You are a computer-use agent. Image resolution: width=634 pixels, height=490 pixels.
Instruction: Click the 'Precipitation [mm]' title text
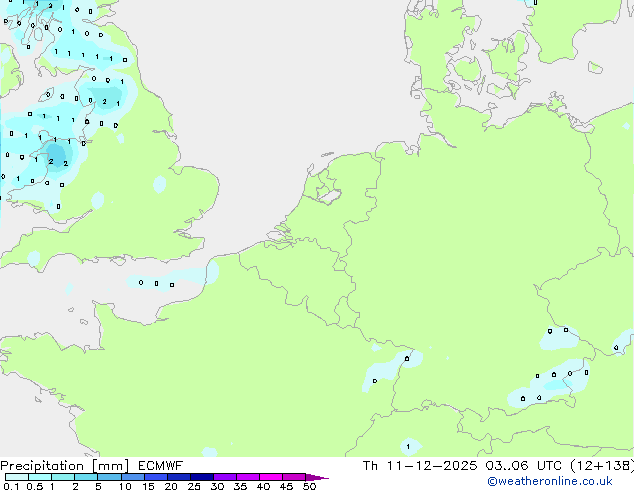click(x=65, y=466)
